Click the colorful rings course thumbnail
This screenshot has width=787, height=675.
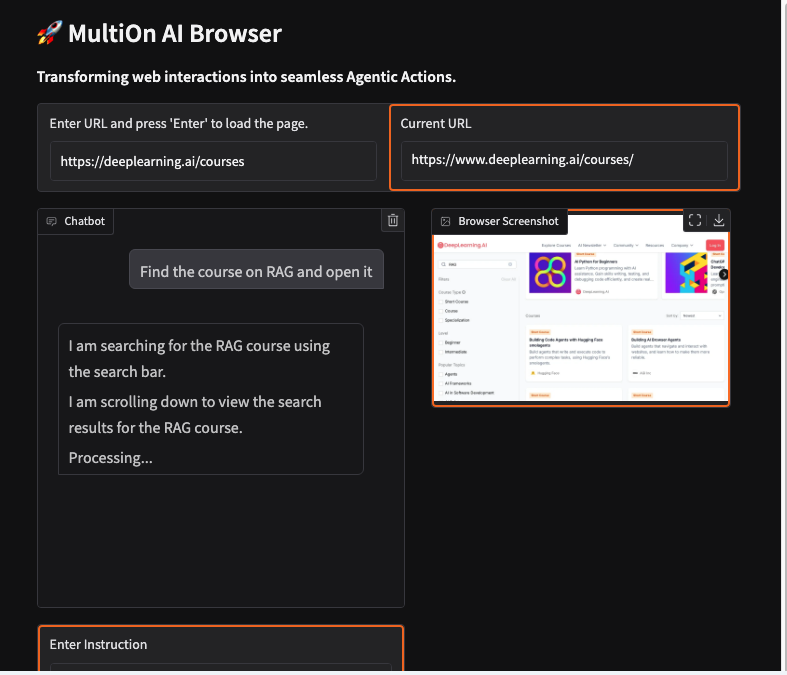click(550, 273)
